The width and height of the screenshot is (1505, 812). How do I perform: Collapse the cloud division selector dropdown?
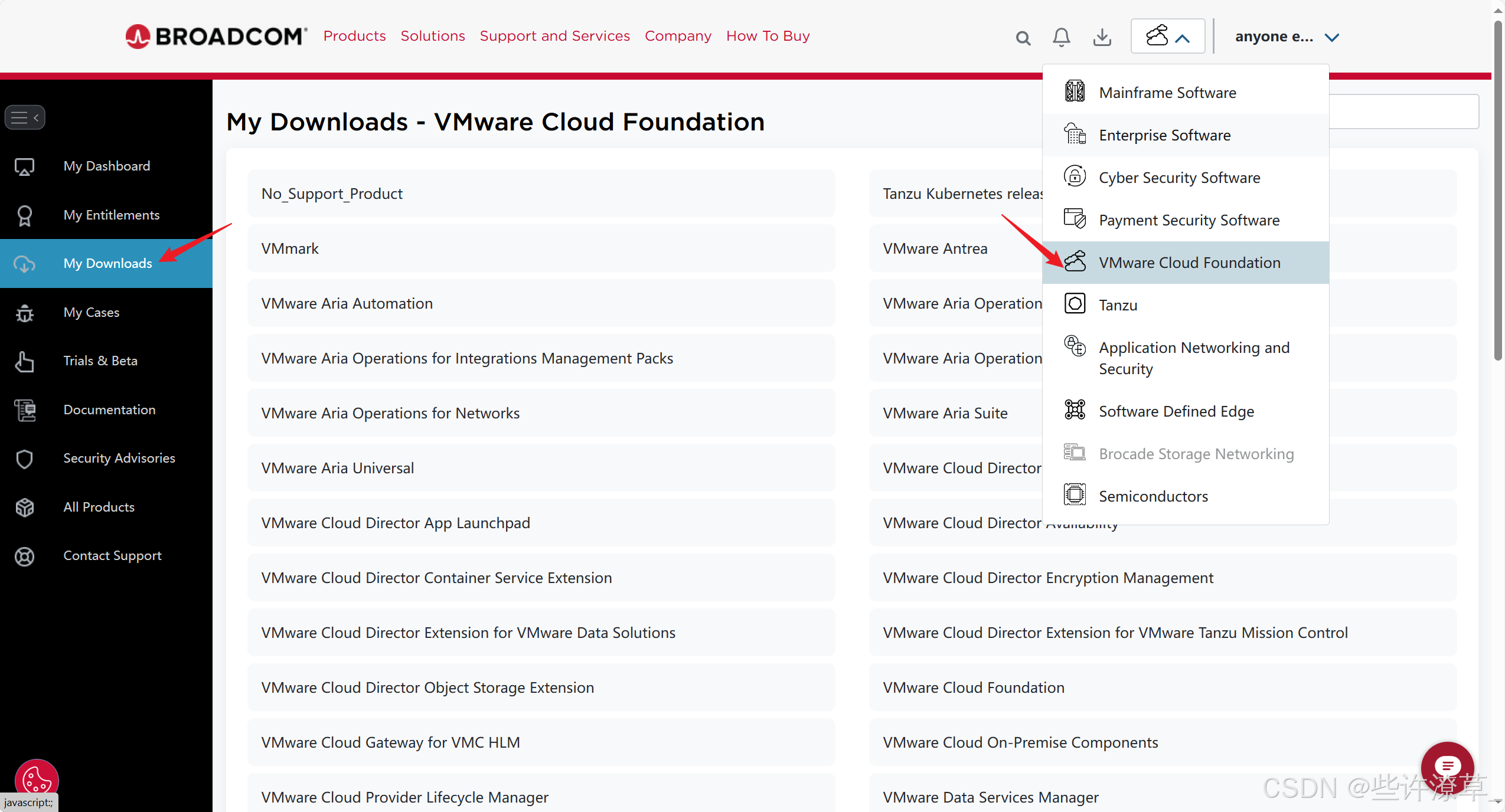click(1167, 37)
